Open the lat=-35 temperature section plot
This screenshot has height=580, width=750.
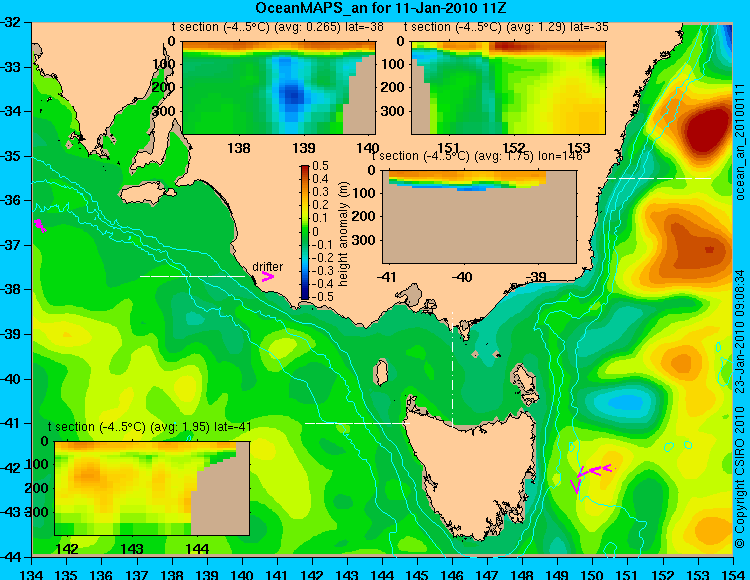coord(508,88)
